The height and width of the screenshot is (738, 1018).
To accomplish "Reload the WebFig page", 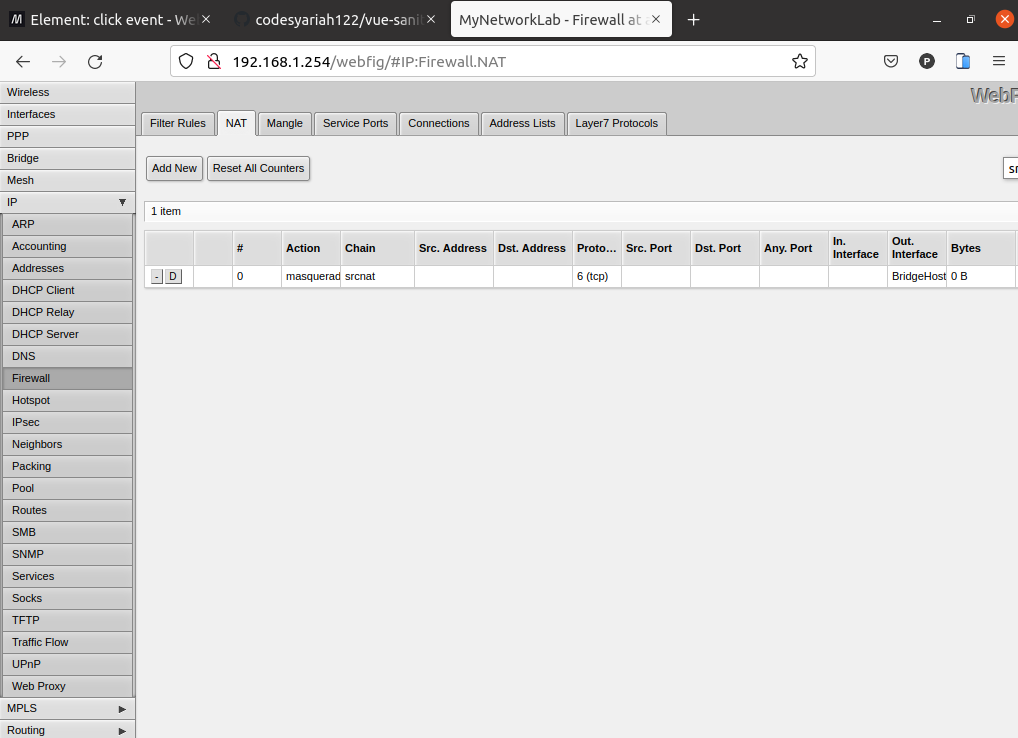I will (95, 62).
